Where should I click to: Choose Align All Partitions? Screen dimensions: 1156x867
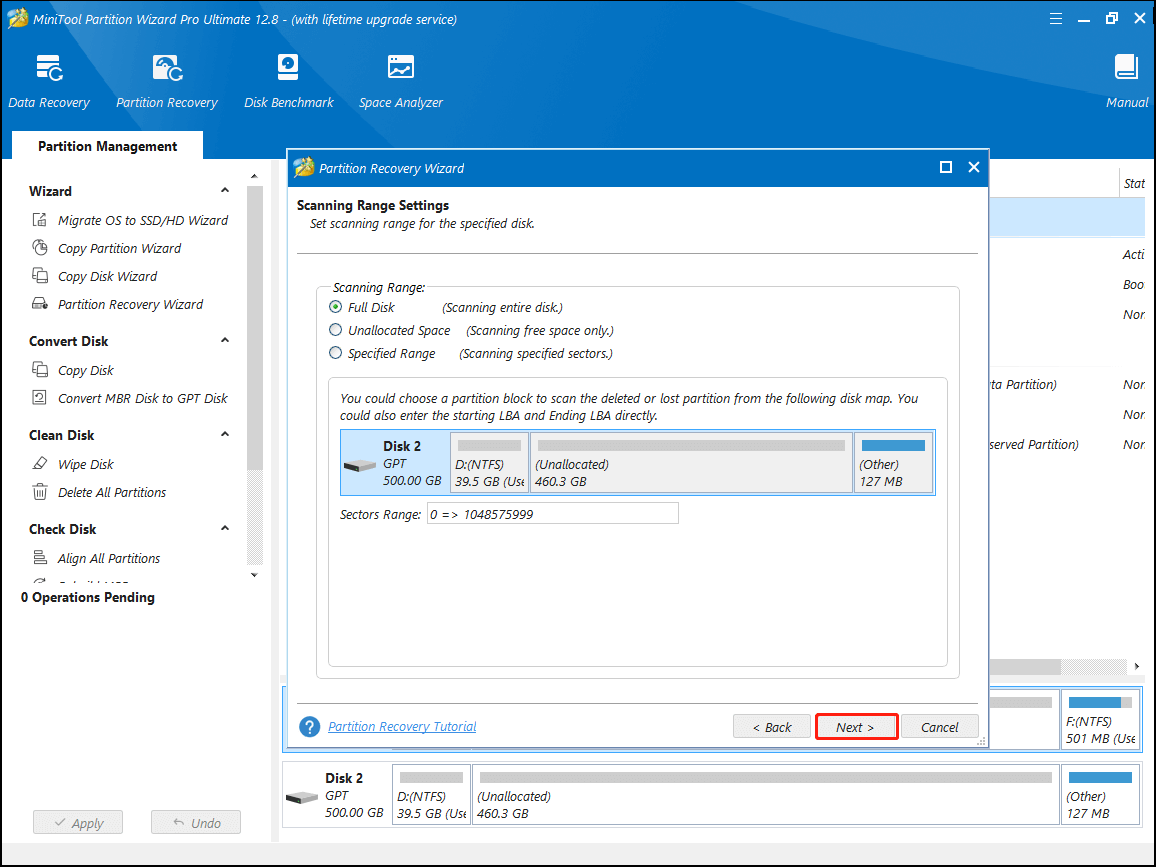click(x=109, y=558)
